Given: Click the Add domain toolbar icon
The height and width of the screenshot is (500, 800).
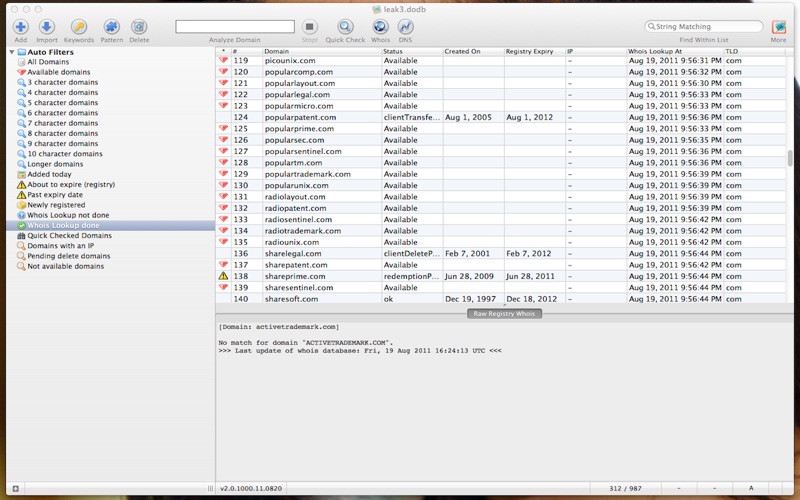Looking at the screenshot, I should (x=20, y=27).
